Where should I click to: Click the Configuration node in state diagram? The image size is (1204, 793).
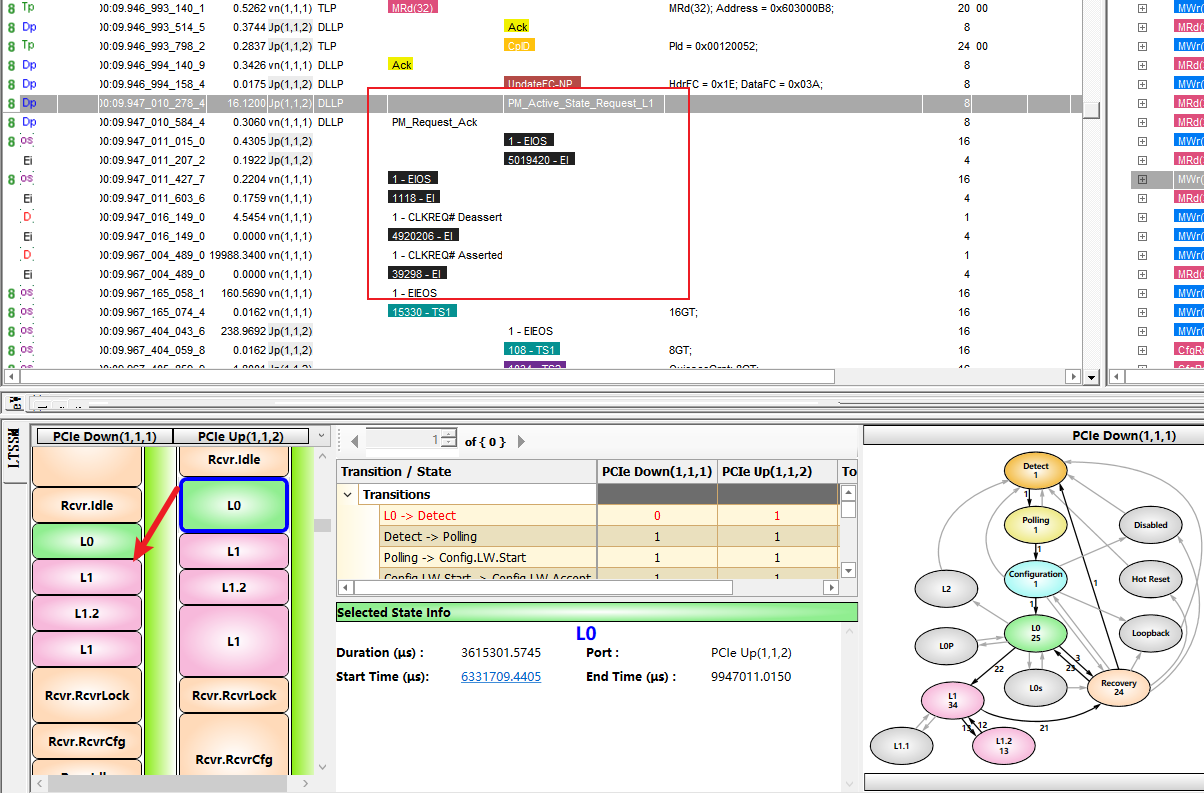[1036, 578]
